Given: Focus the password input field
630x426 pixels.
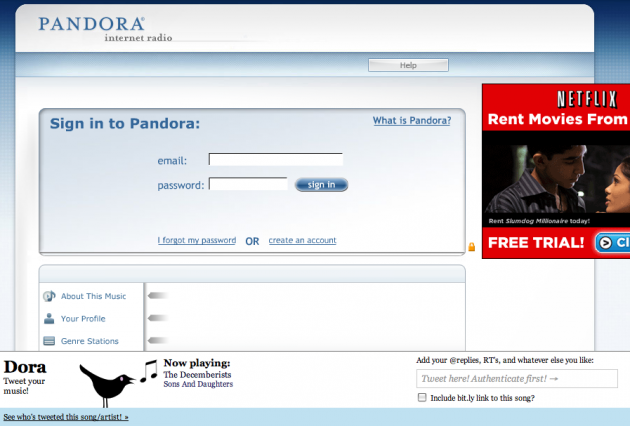Looking at the screenshot, I should (248, 184).
